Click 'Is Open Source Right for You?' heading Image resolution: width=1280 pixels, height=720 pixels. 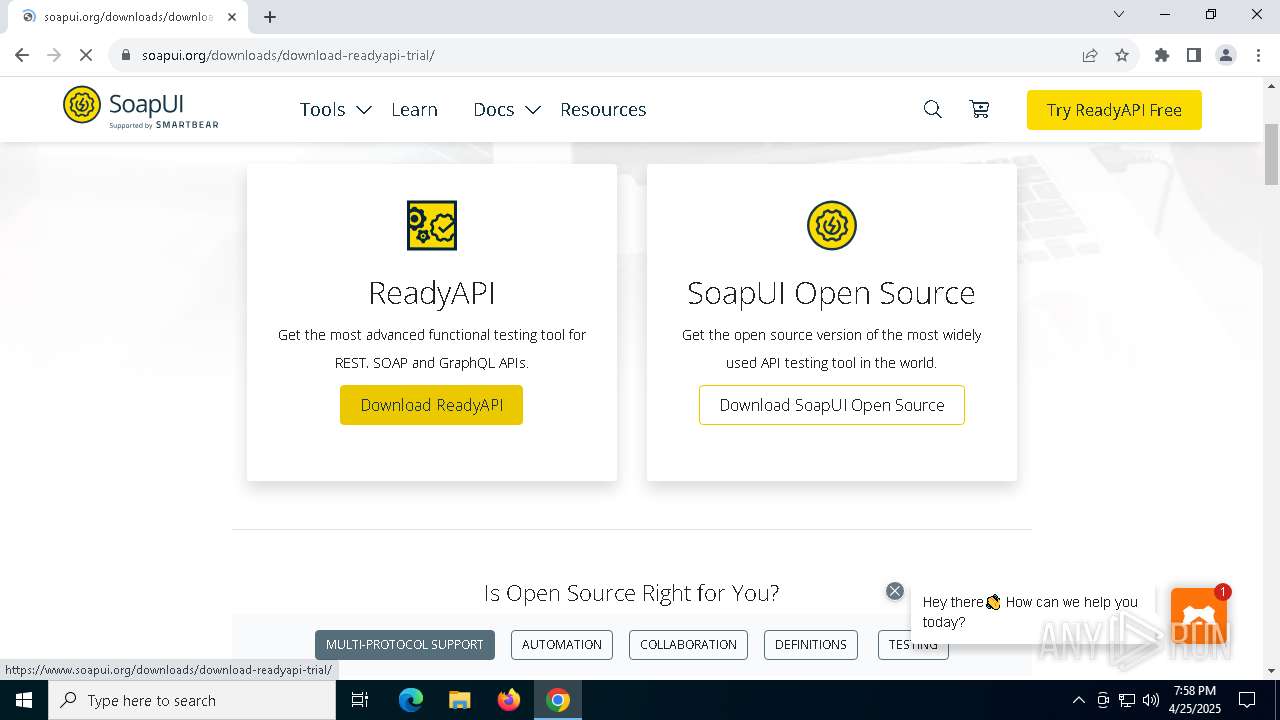click(x=631, y=593)
